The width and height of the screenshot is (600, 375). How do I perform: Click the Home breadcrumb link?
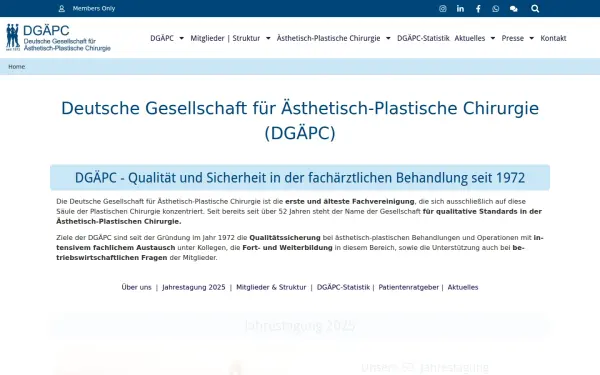16,67
